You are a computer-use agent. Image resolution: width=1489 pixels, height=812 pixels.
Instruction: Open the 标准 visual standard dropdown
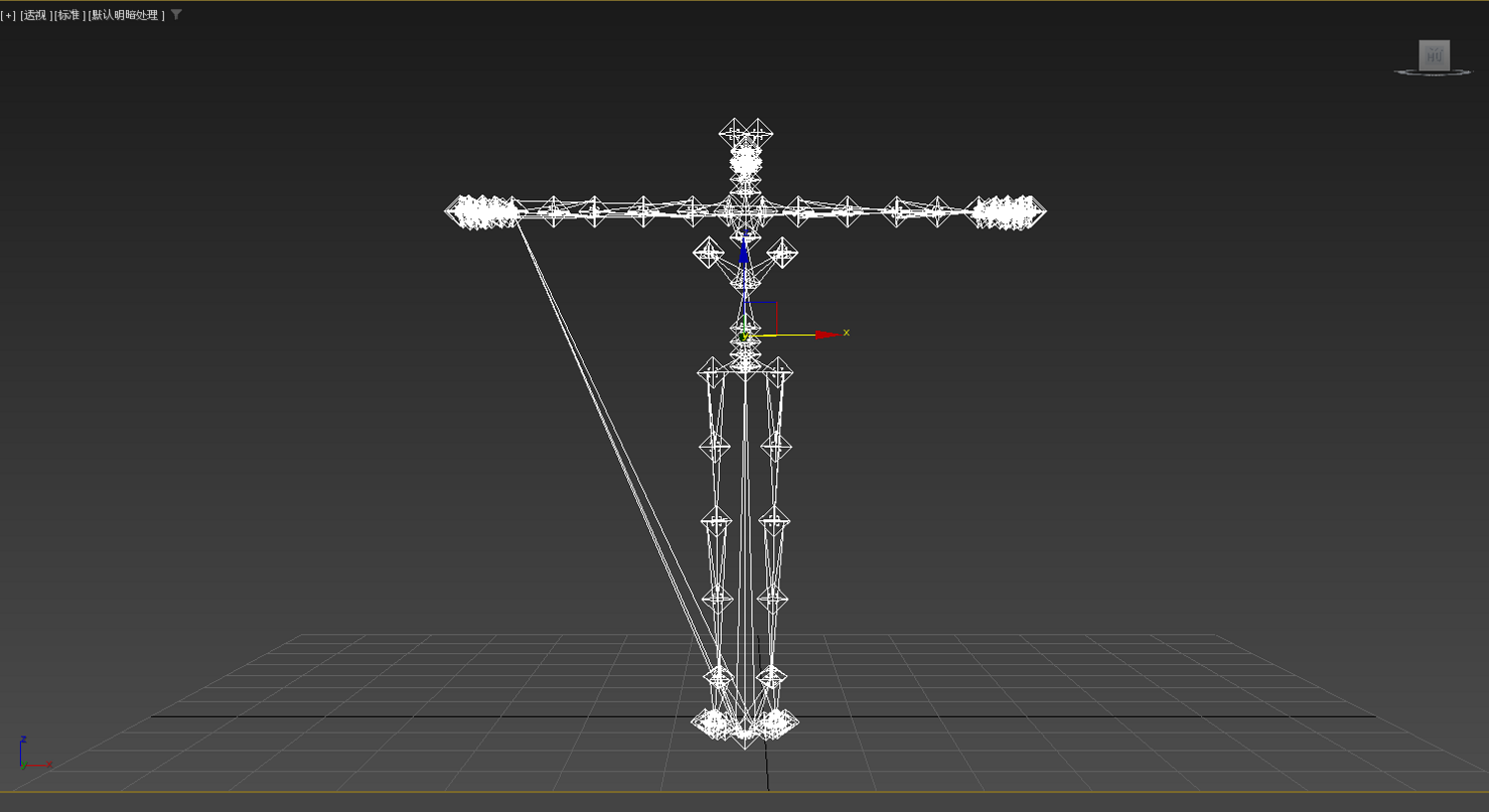point(69,15)
